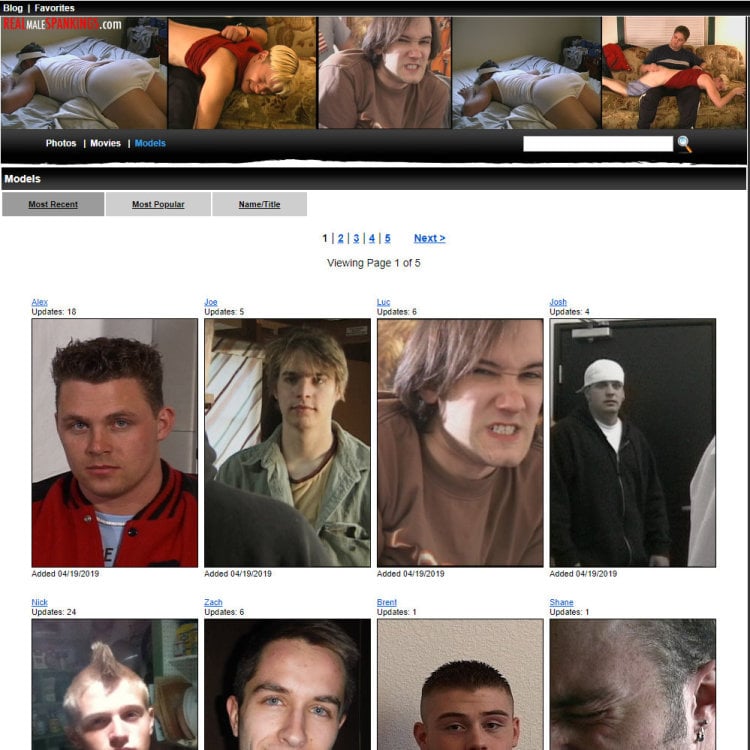Open the Nick name link

40,602
